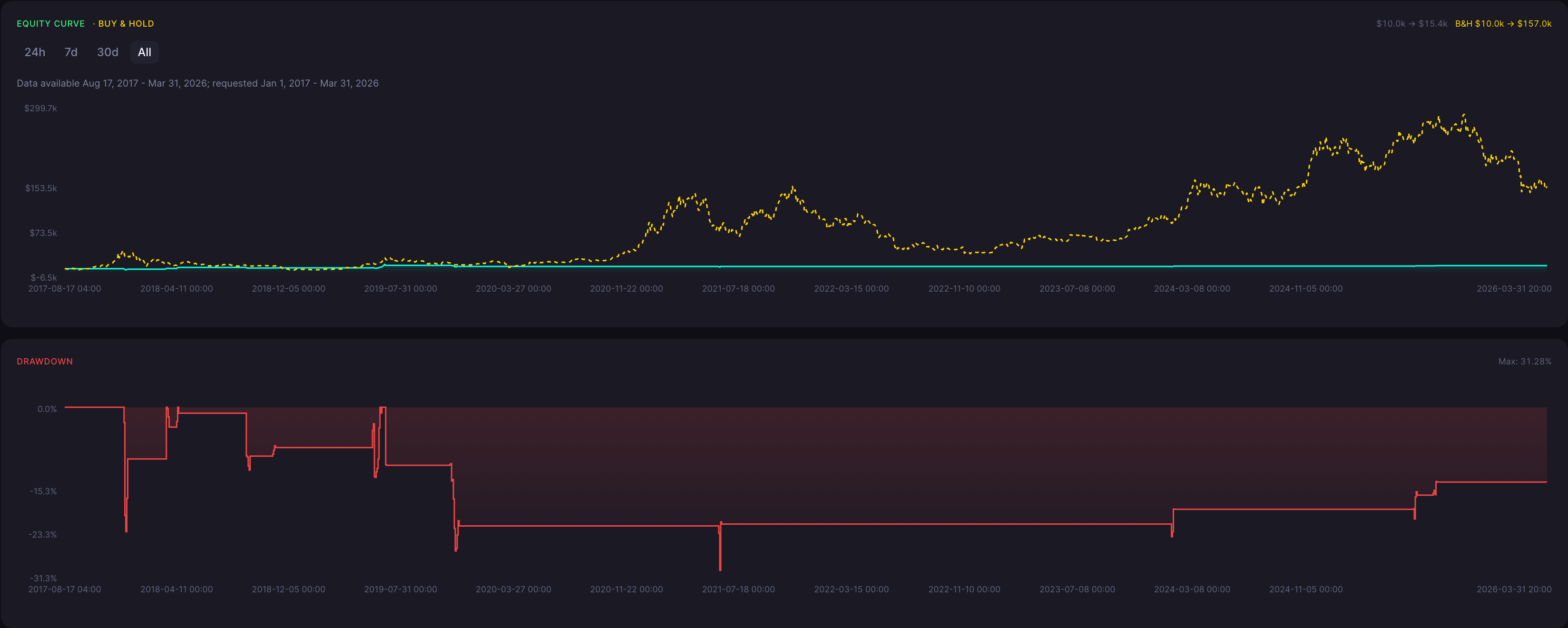Click the BUY & HOLD legend label

(126, 24)
